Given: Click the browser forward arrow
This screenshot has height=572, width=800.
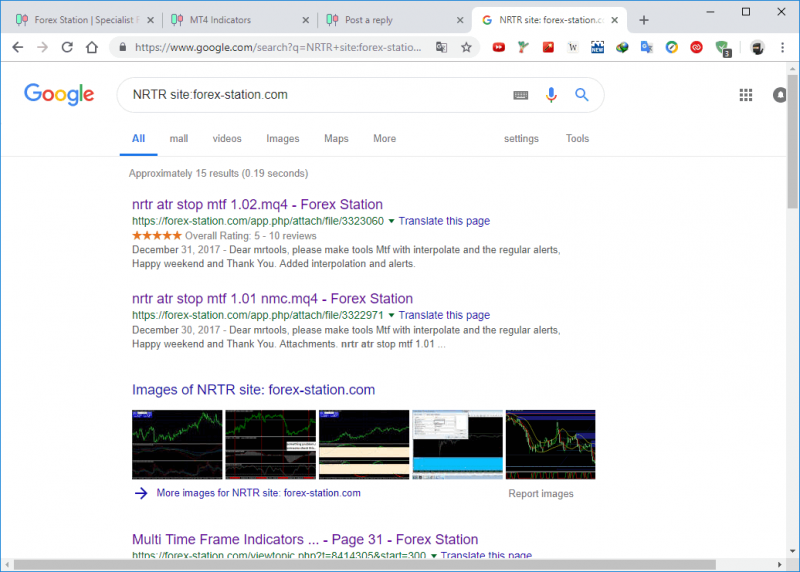Looking at the screenshot, I should [42, 47].
